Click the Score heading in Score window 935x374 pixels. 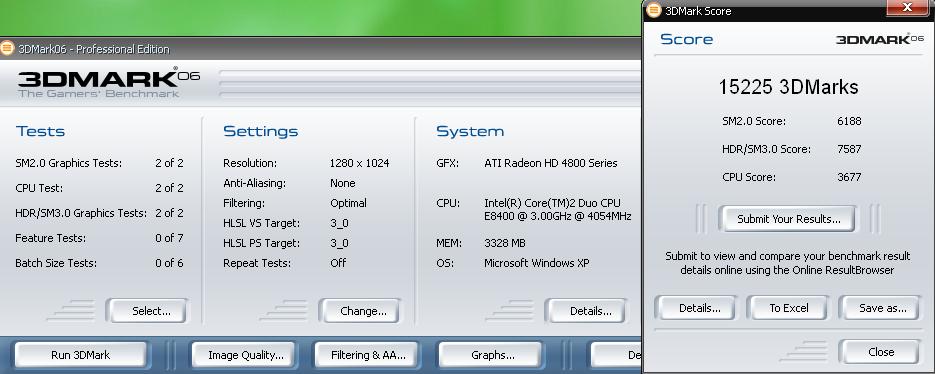click(686, 39)
